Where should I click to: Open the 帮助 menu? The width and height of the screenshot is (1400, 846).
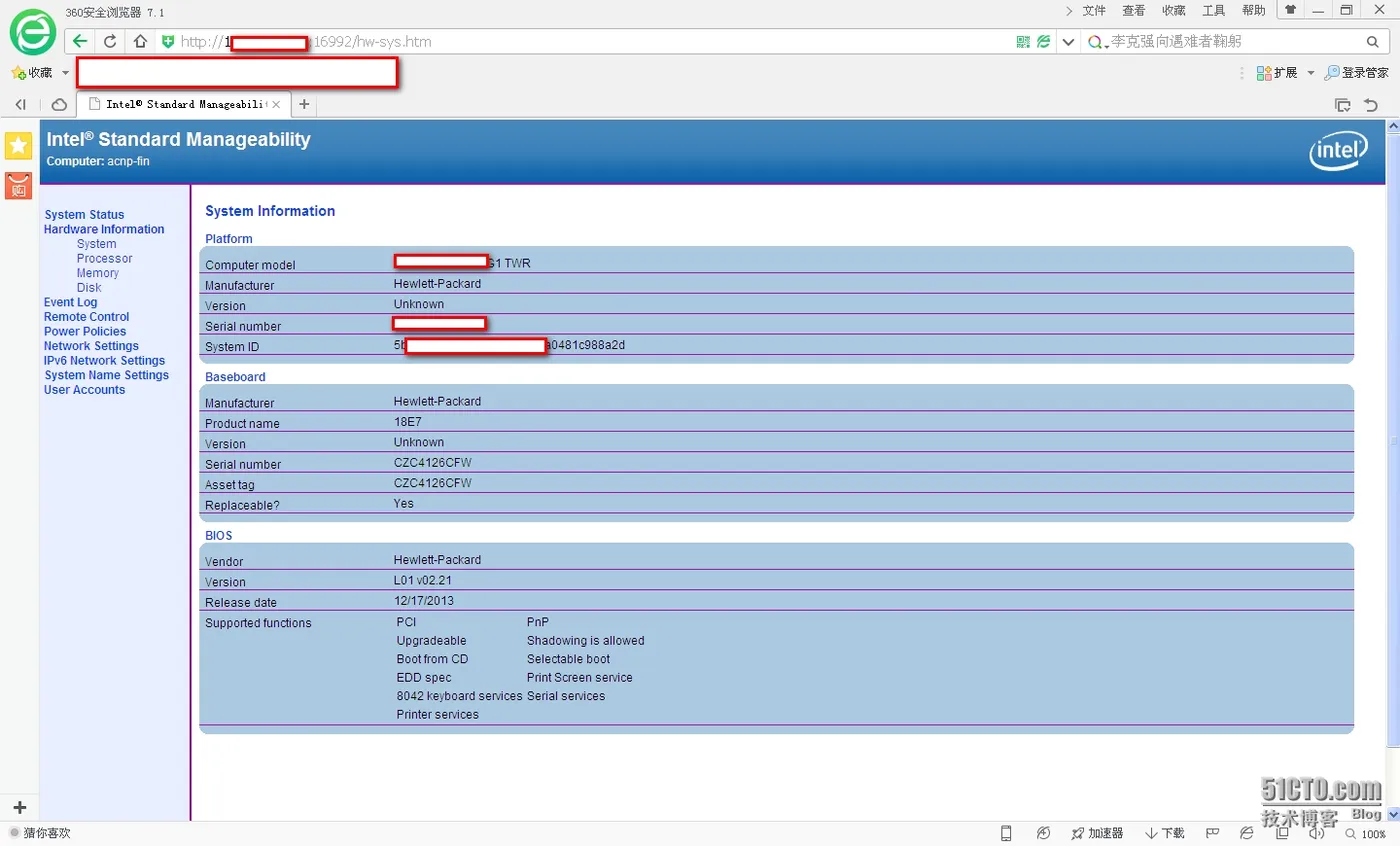1254,11
